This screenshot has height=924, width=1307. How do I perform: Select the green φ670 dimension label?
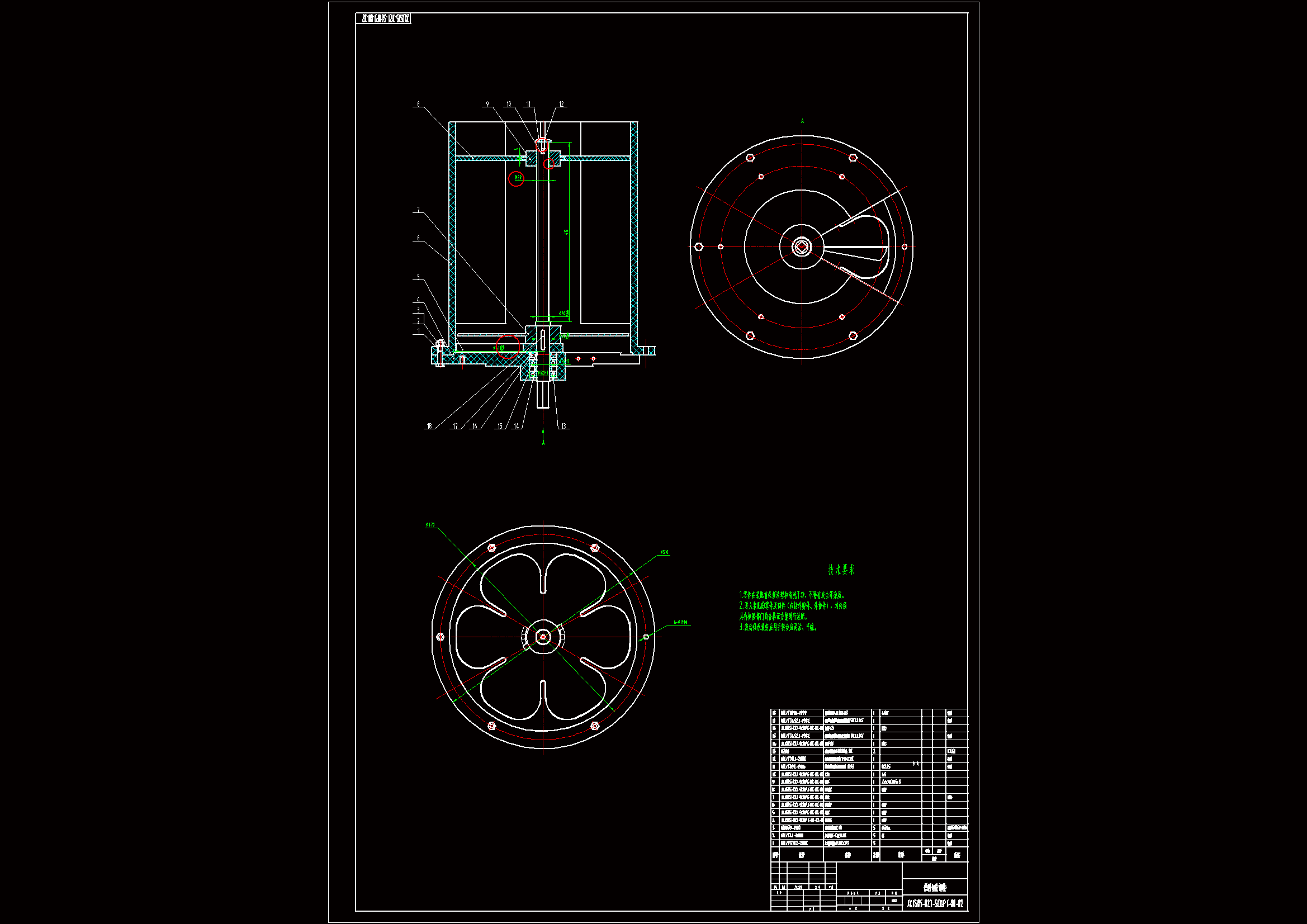(x=430, y=525)
